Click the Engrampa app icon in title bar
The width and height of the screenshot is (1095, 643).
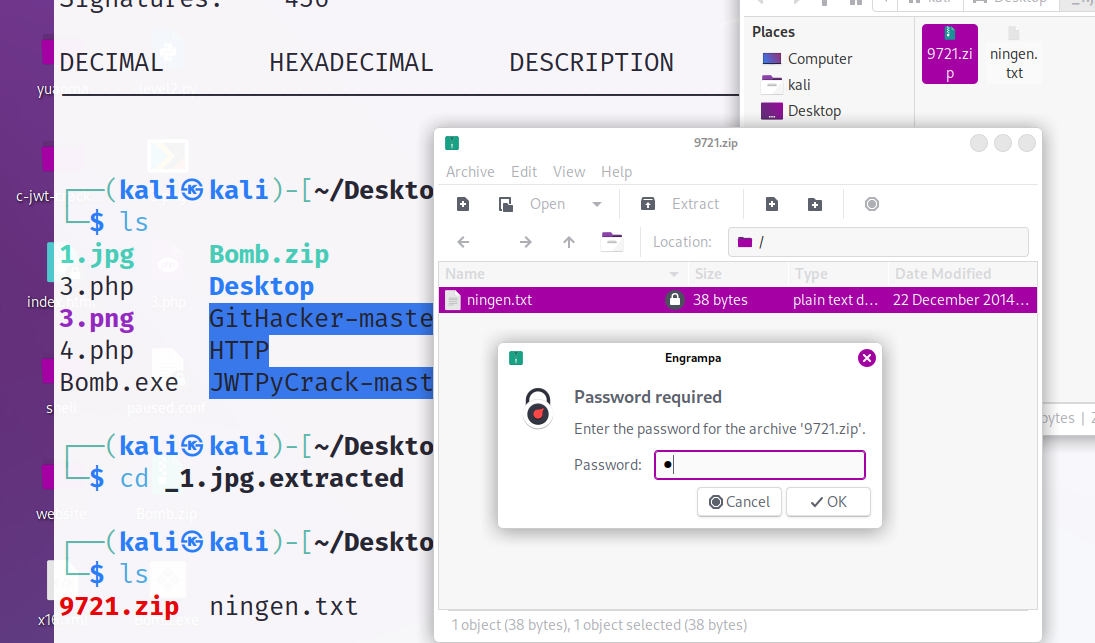[x=452, y=143]
